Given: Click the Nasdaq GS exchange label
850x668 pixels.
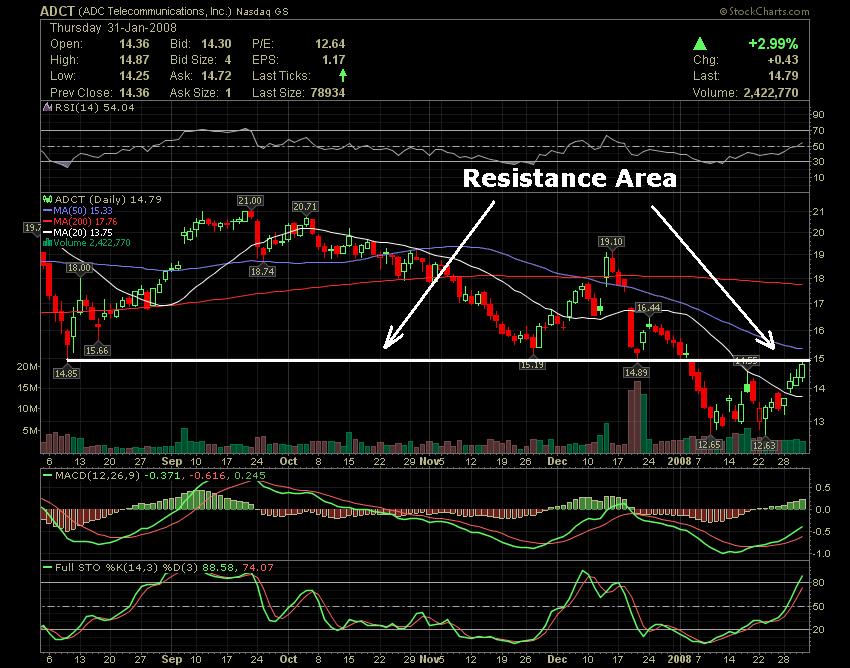Looking at the screenshot, I should click(262, 11).
